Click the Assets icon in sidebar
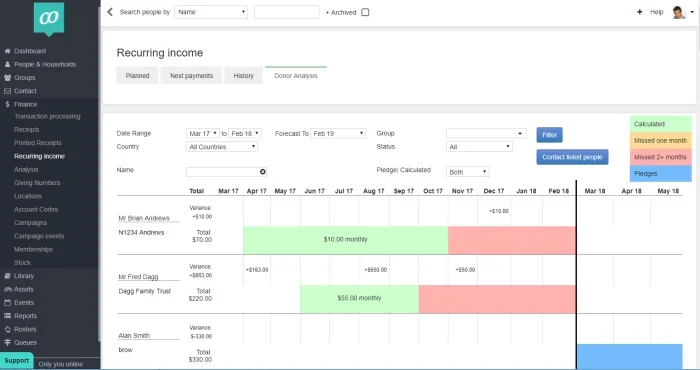The height and width of the screenshot is (370, 700). coord(7,289)
